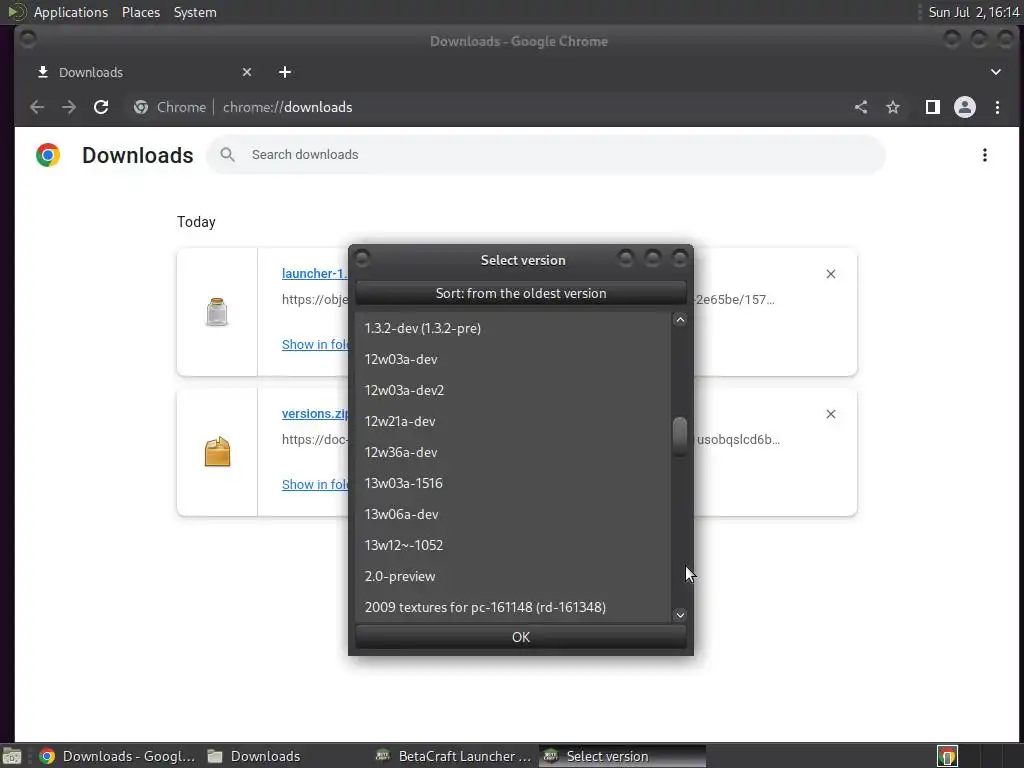The image size is (1024, 768).
Task: Toggle Sort: from the oldest version
Action: click(520, 293)
